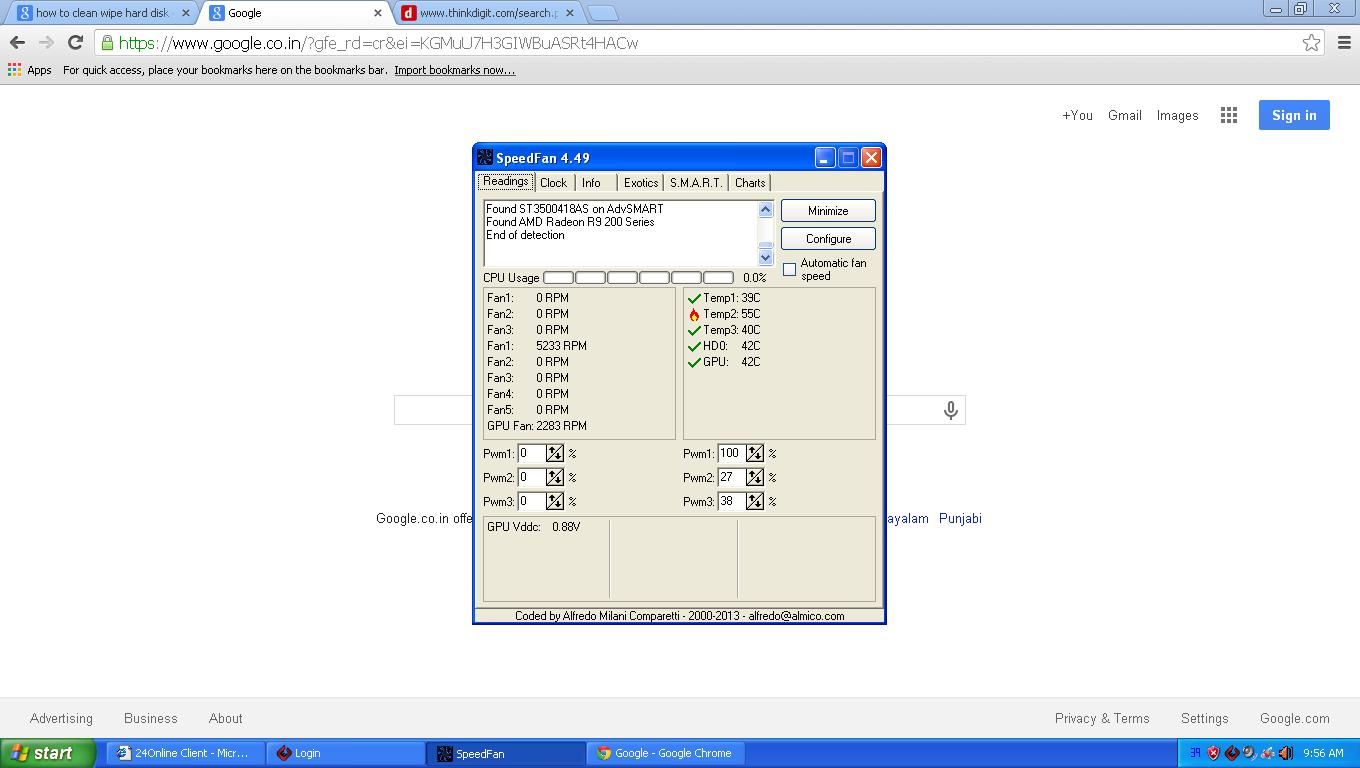Open the Import bookmarks now link
This screenshot has width=1360, height=768.
point(454,70)
